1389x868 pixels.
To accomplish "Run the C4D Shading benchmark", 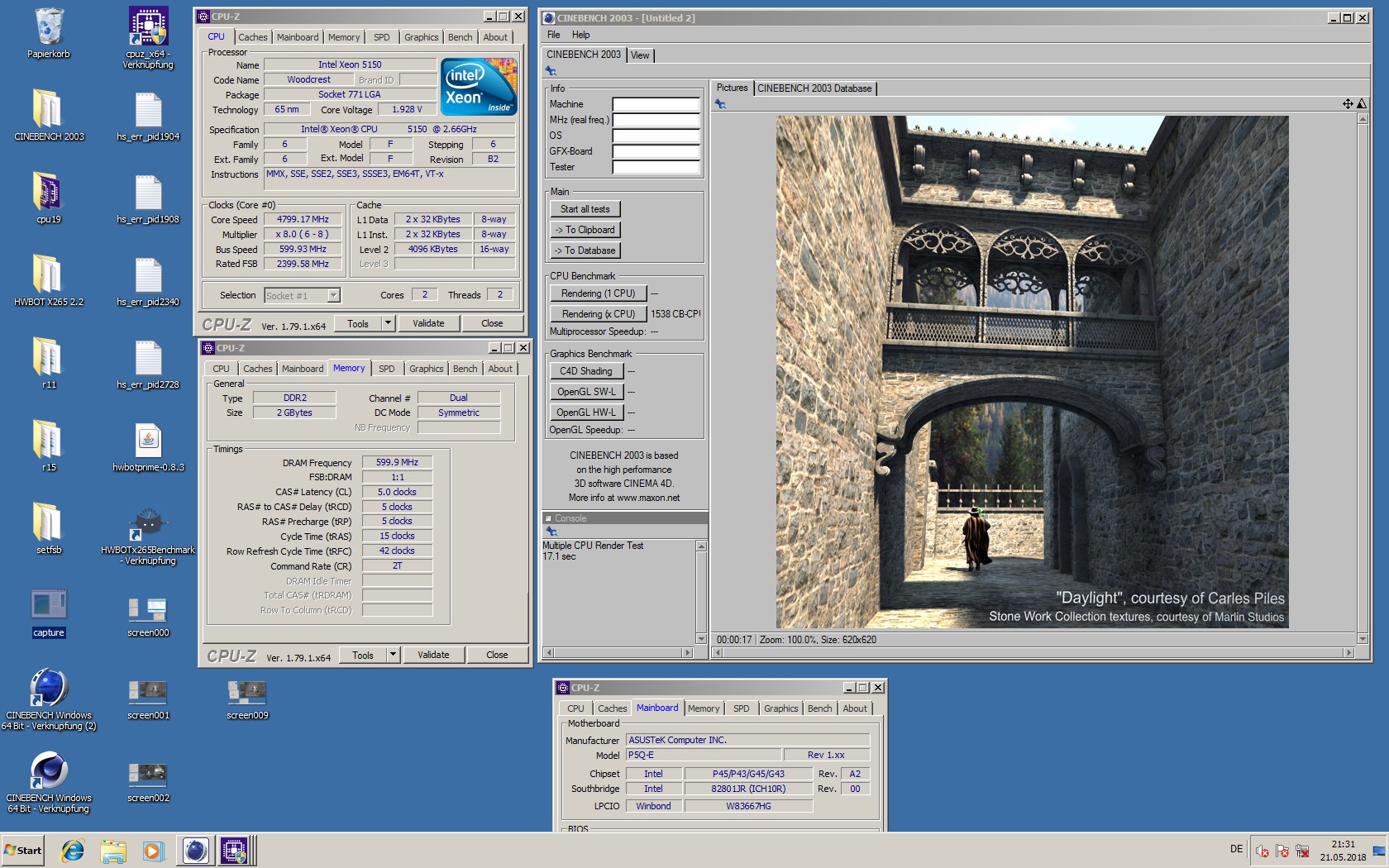I will [586, 371].
